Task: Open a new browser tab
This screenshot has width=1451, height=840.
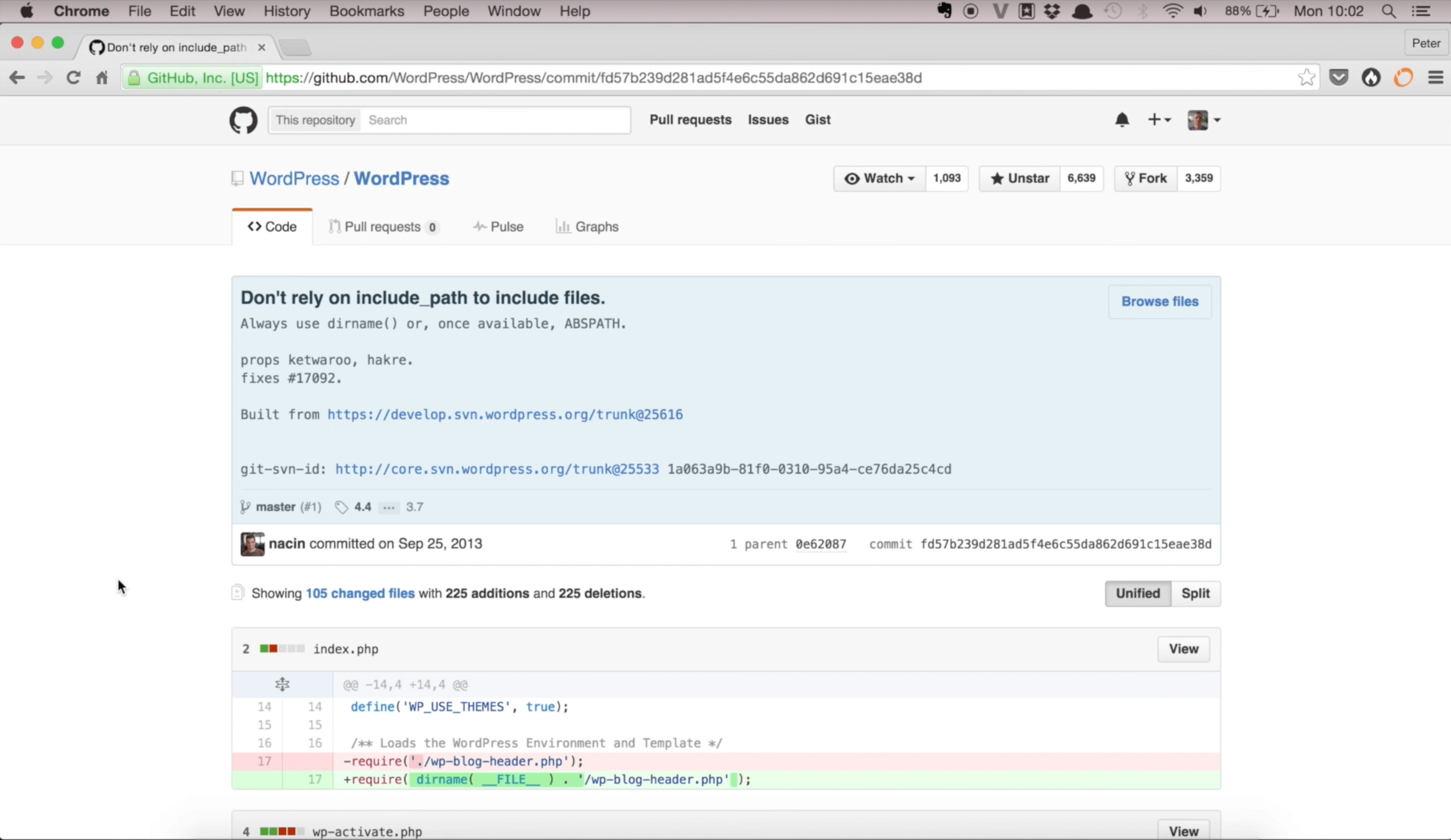Action: point(295,47)
